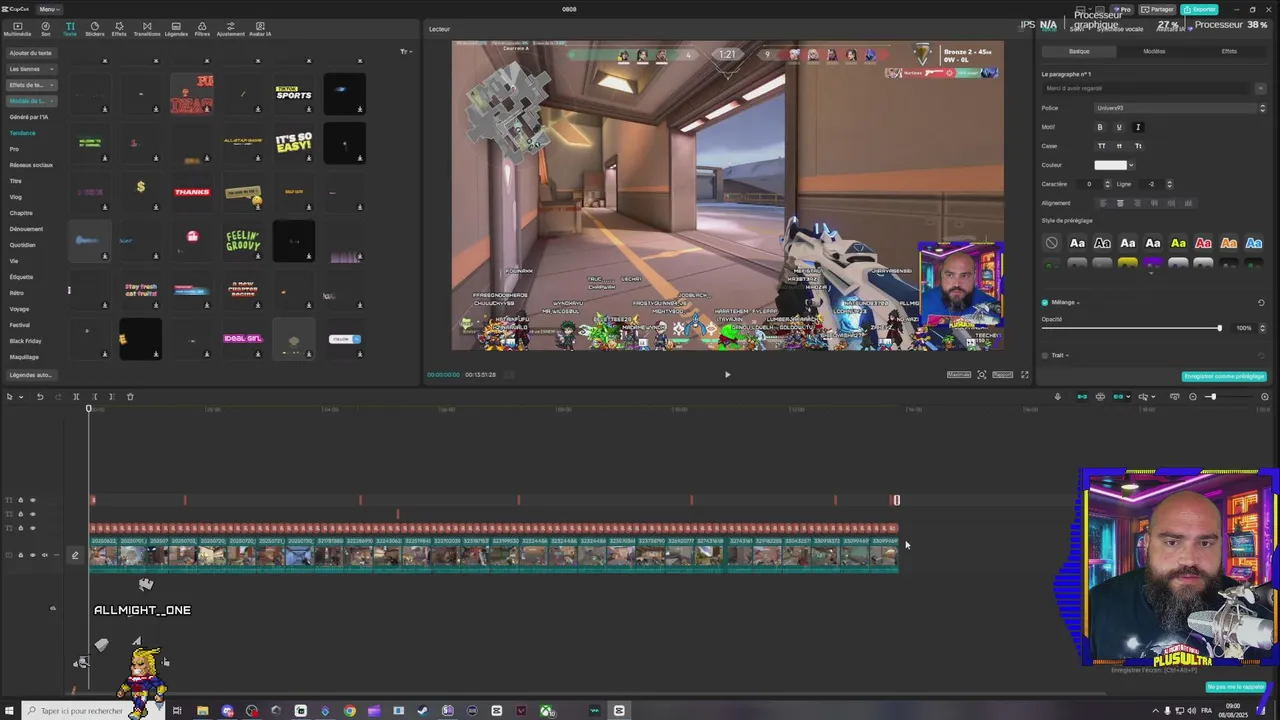1280x720 pixels.
Task: Open the CapCut Menu dropdown
Action: tap(48, 9)
